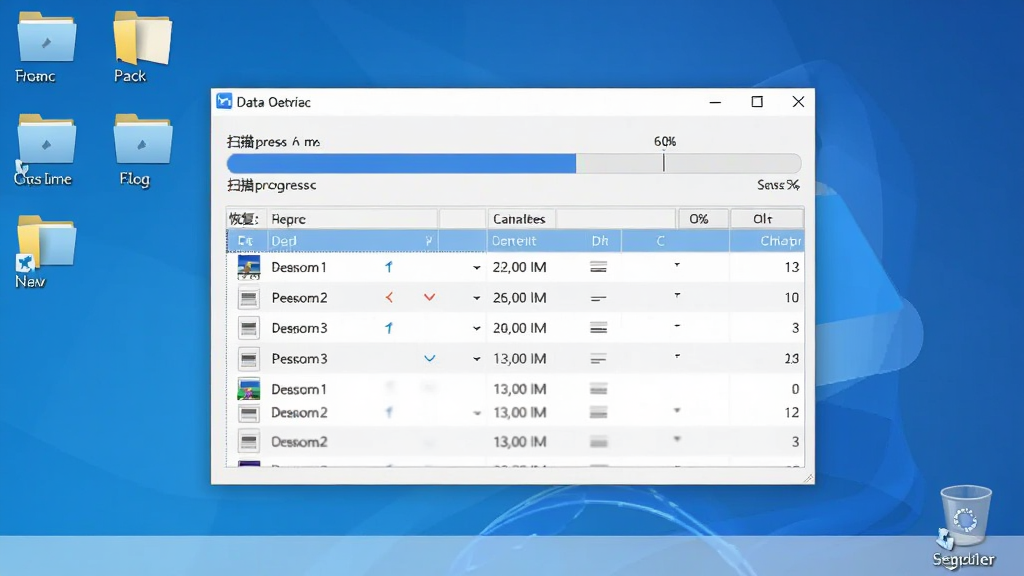Click the Data Oetriac title bar app icon
1024x576 pixels.
click(224, 101)
